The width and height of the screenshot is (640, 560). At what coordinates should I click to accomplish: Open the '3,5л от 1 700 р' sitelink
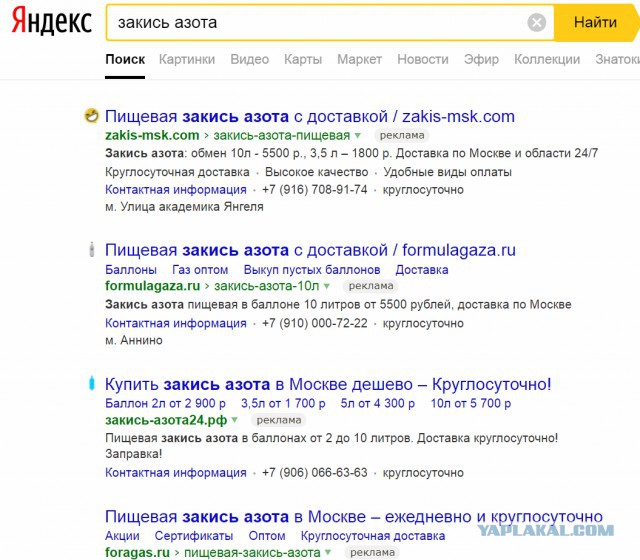(x=283, y=403)
